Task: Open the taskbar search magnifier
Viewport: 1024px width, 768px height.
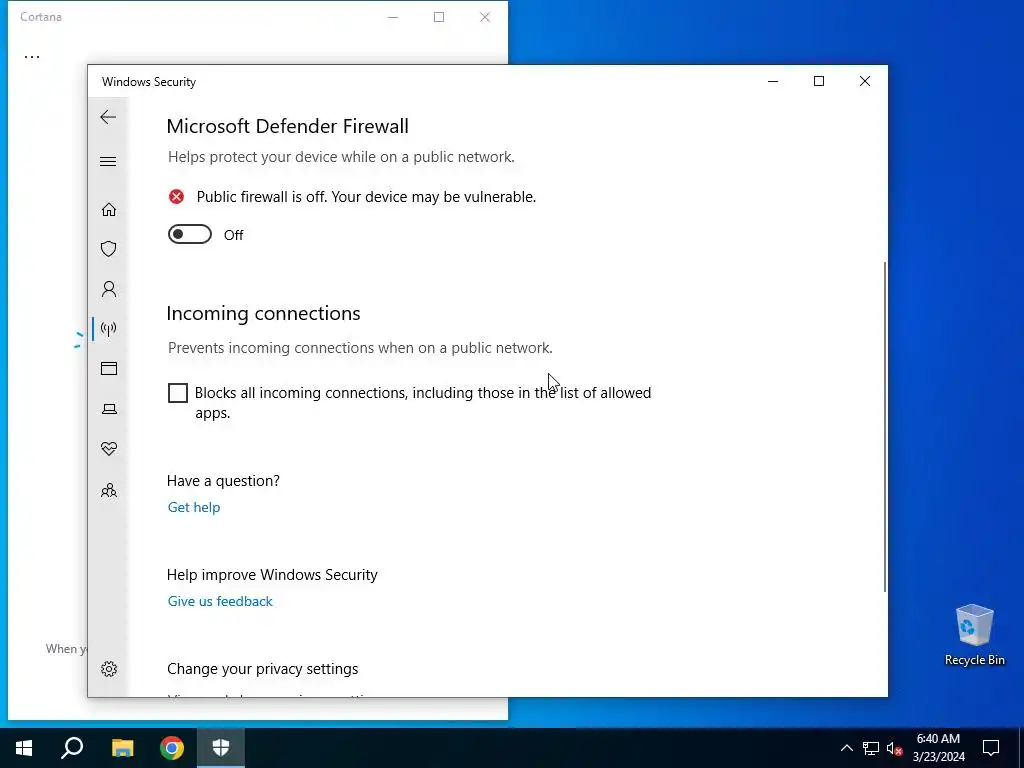Action: point(72,748)
